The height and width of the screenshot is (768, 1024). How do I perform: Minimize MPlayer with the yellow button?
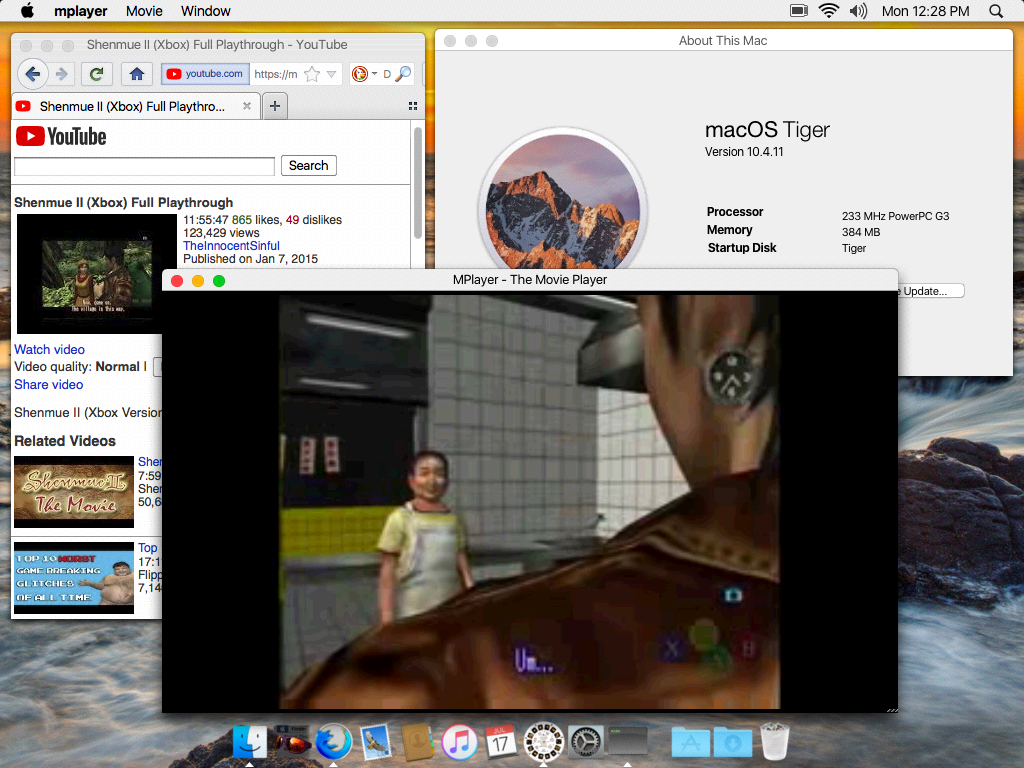pos(198,281)
